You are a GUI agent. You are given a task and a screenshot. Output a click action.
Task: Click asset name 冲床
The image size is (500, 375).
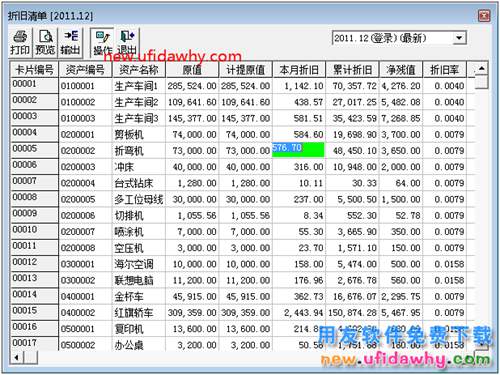(x=124, y=167)
